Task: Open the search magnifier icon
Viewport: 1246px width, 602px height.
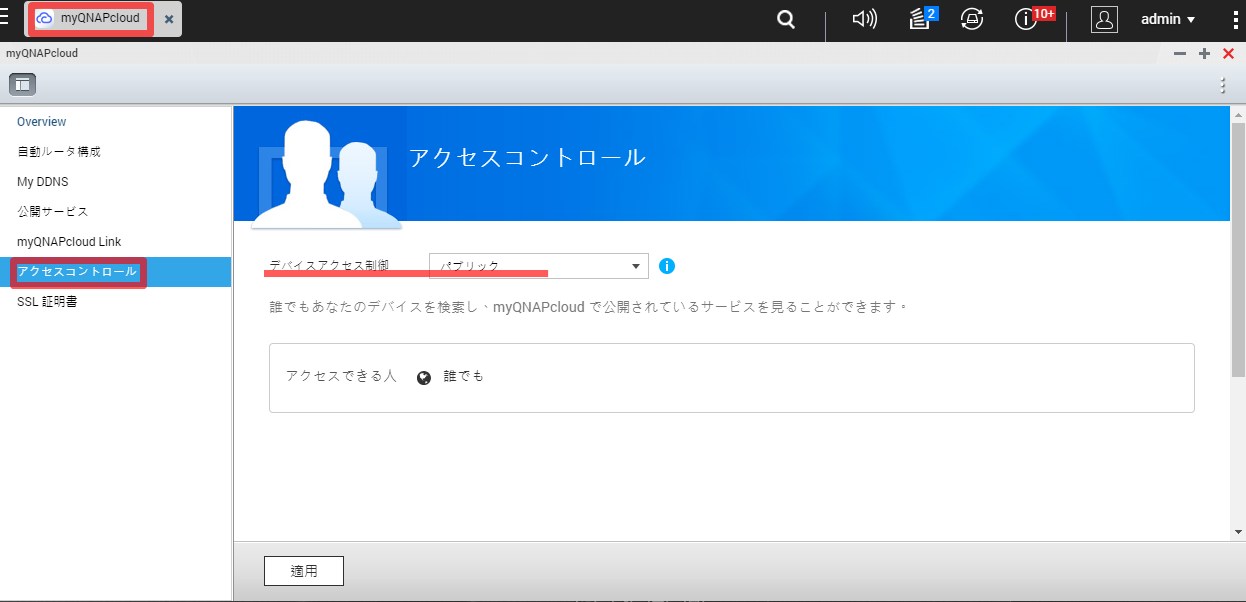Action: pos(787,19)
